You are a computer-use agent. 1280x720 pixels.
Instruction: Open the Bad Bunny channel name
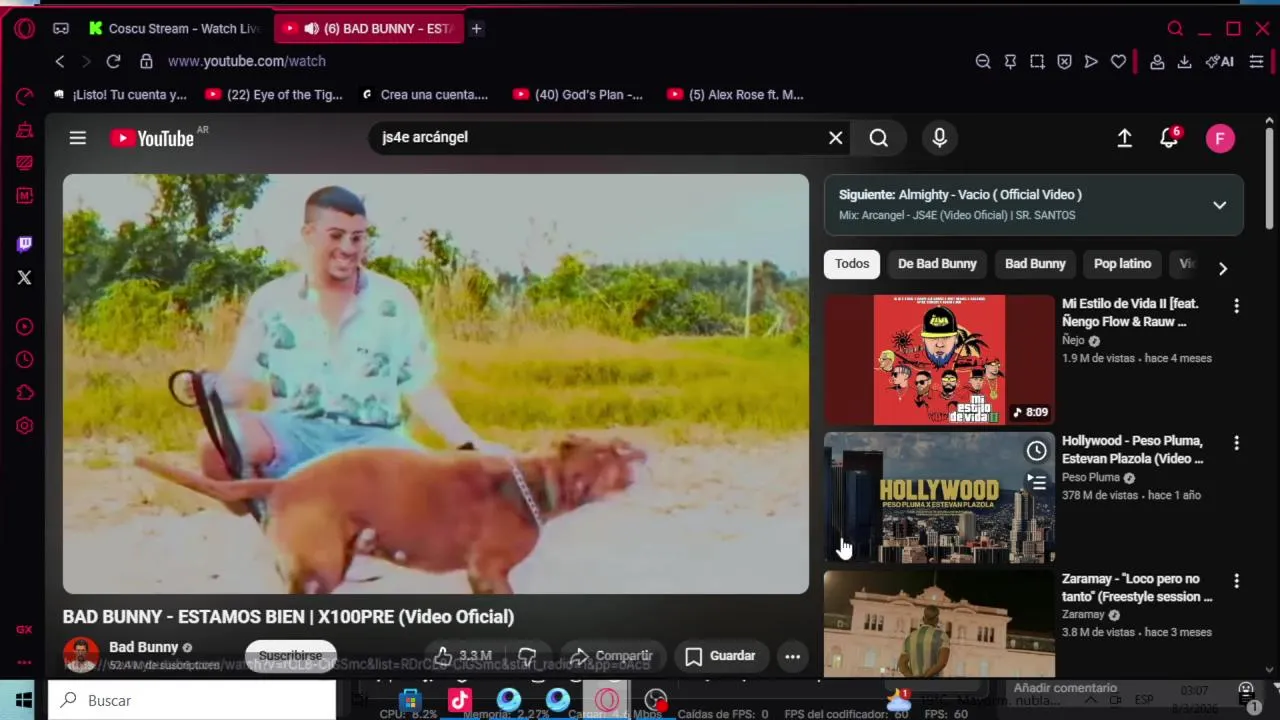pyautogui.click(x=143, y=647)
